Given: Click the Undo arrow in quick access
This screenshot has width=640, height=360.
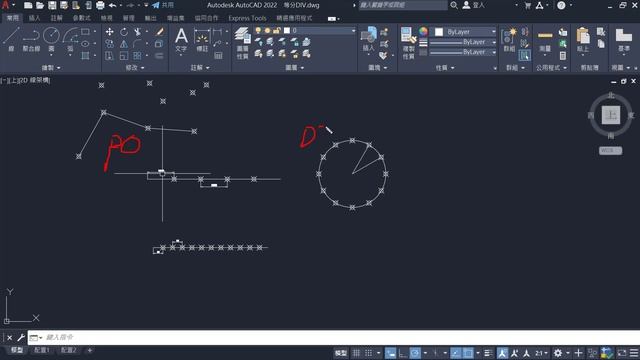Looking at the screenshot, I should [113, 5].
